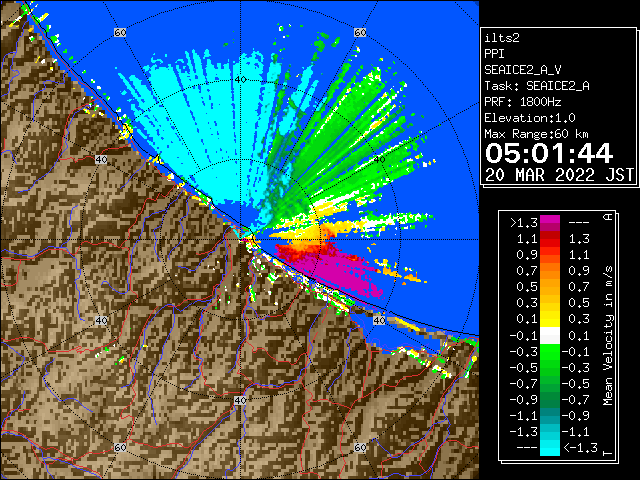640x480 pixels.
Task: Click the time display 05:01:44
Action: point(549,153)
